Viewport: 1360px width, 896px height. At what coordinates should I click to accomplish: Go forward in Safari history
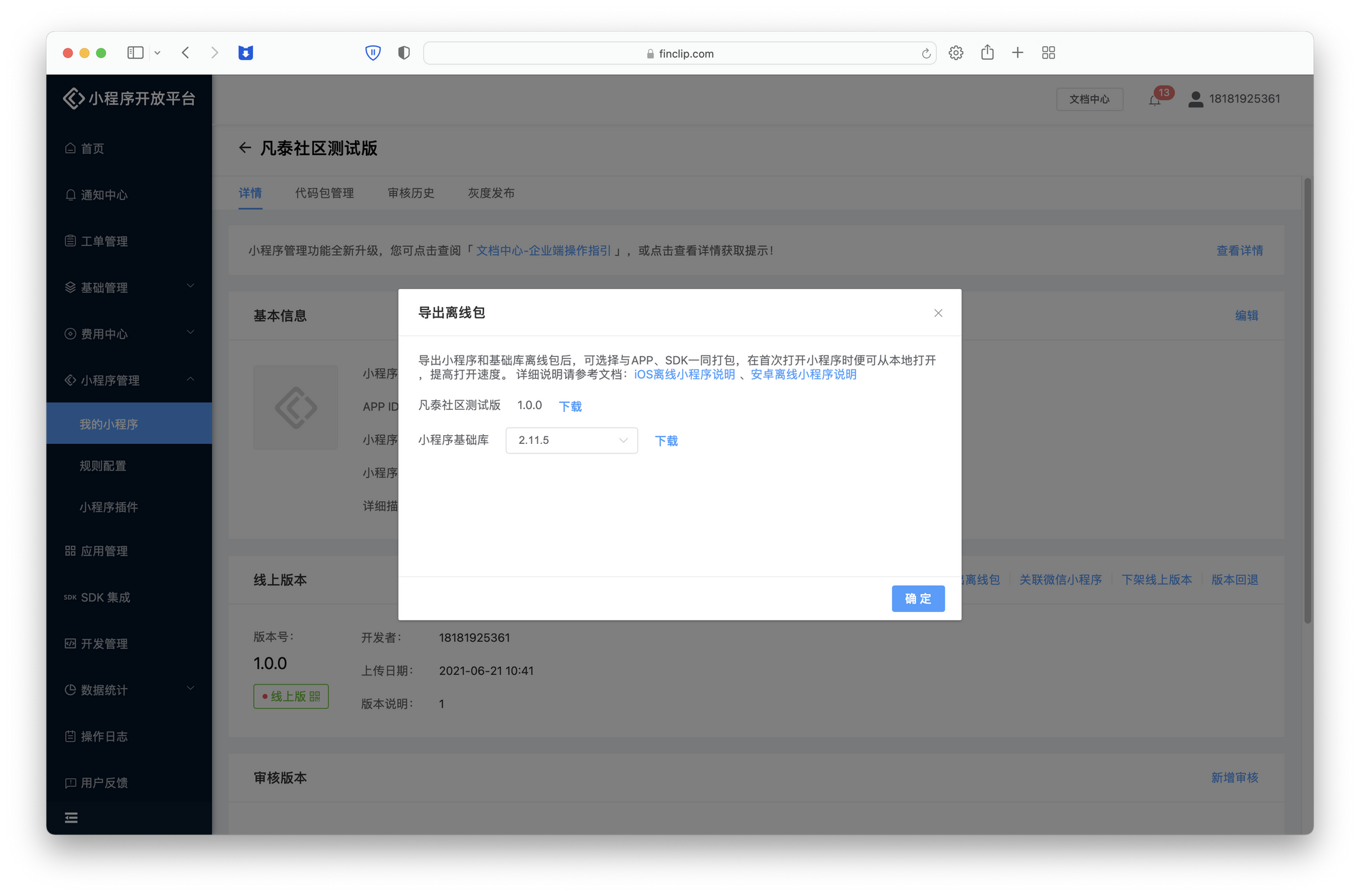215,52
